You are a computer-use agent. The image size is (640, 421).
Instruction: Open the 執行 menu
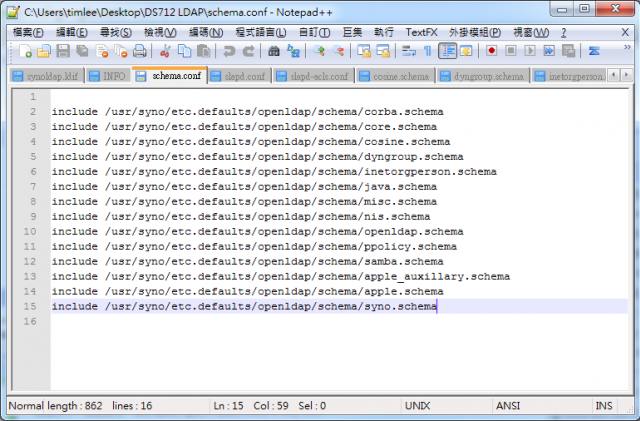[x=384, y=32]
